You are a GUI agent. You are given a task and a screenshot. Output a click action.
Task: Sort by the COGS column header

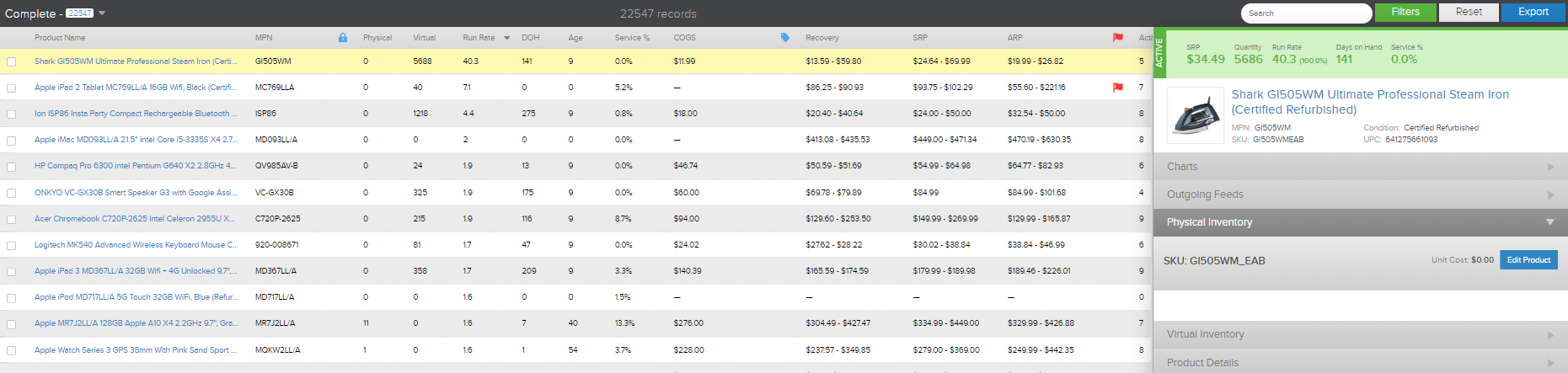(685, 38)
